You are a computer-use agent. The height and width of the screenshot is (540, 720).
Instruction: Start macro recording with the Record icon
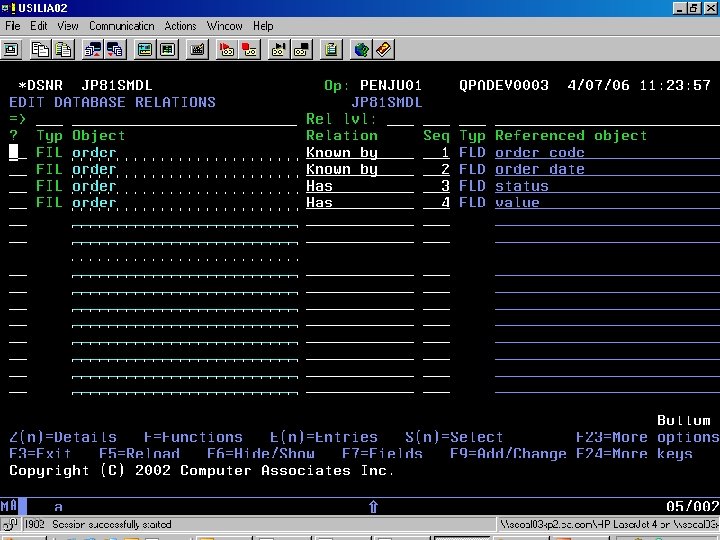(x=227, y=50)
